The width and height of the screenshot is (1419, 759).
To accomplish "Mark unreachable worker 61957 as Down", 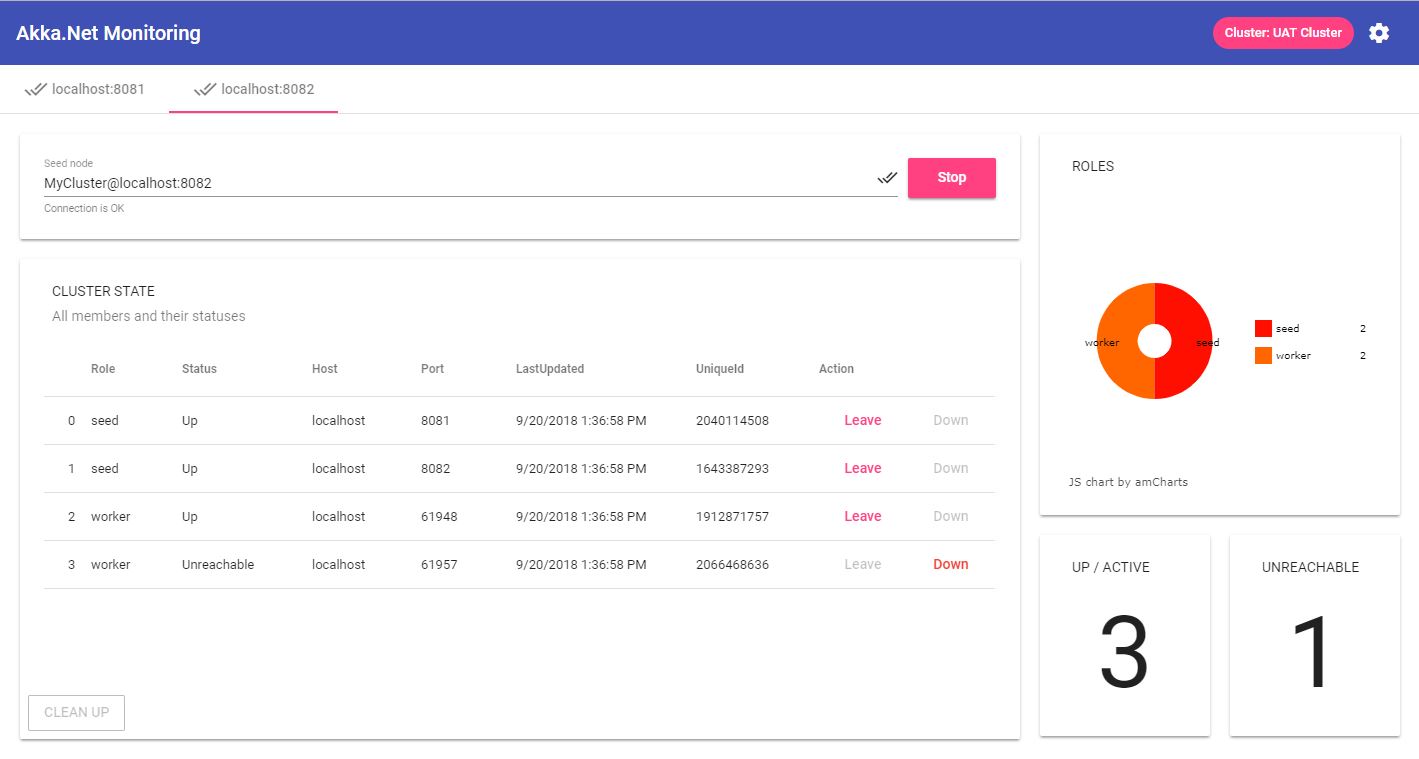I will 950,564.
